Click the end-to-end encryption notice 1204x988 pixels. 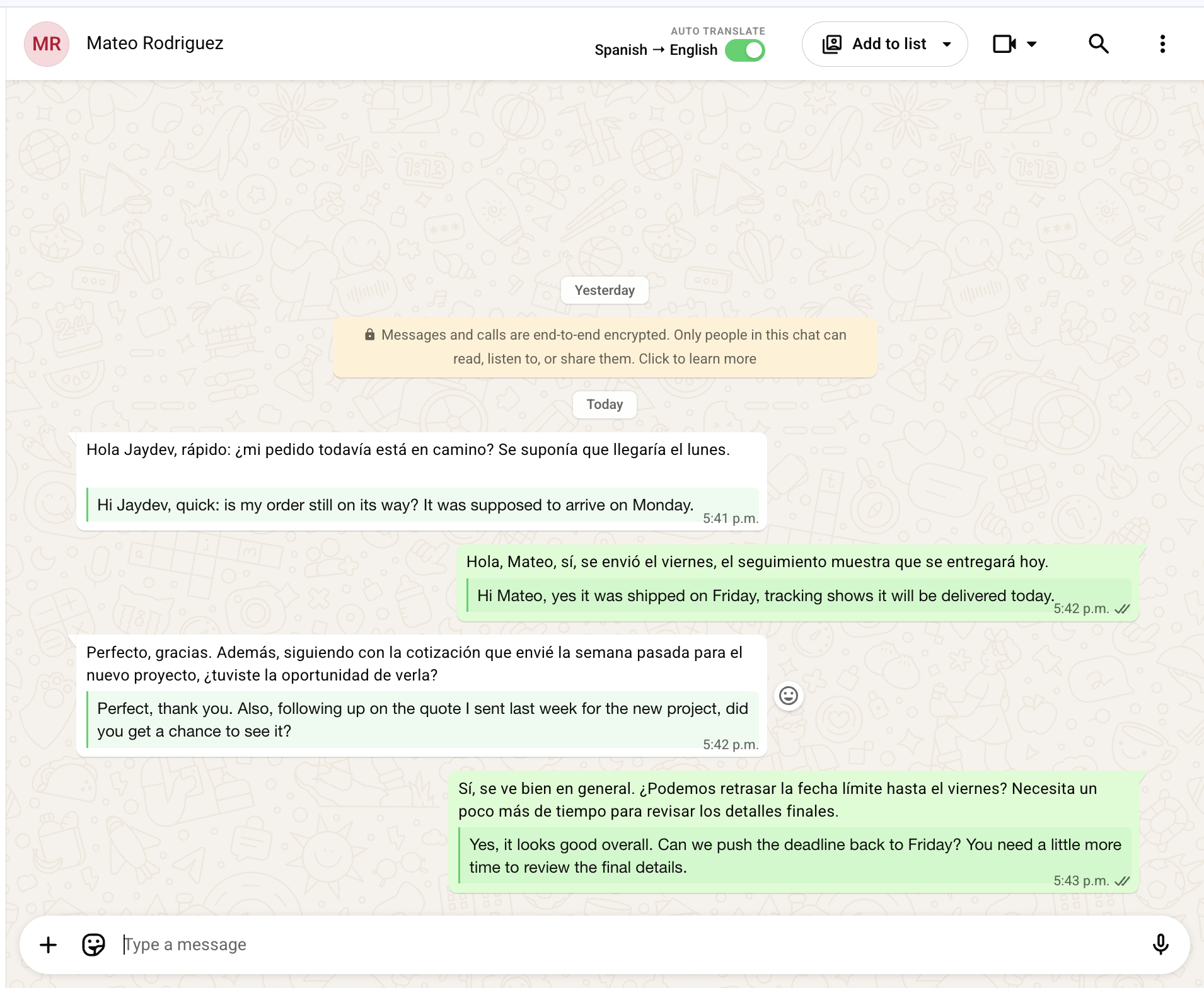(605, 347)
